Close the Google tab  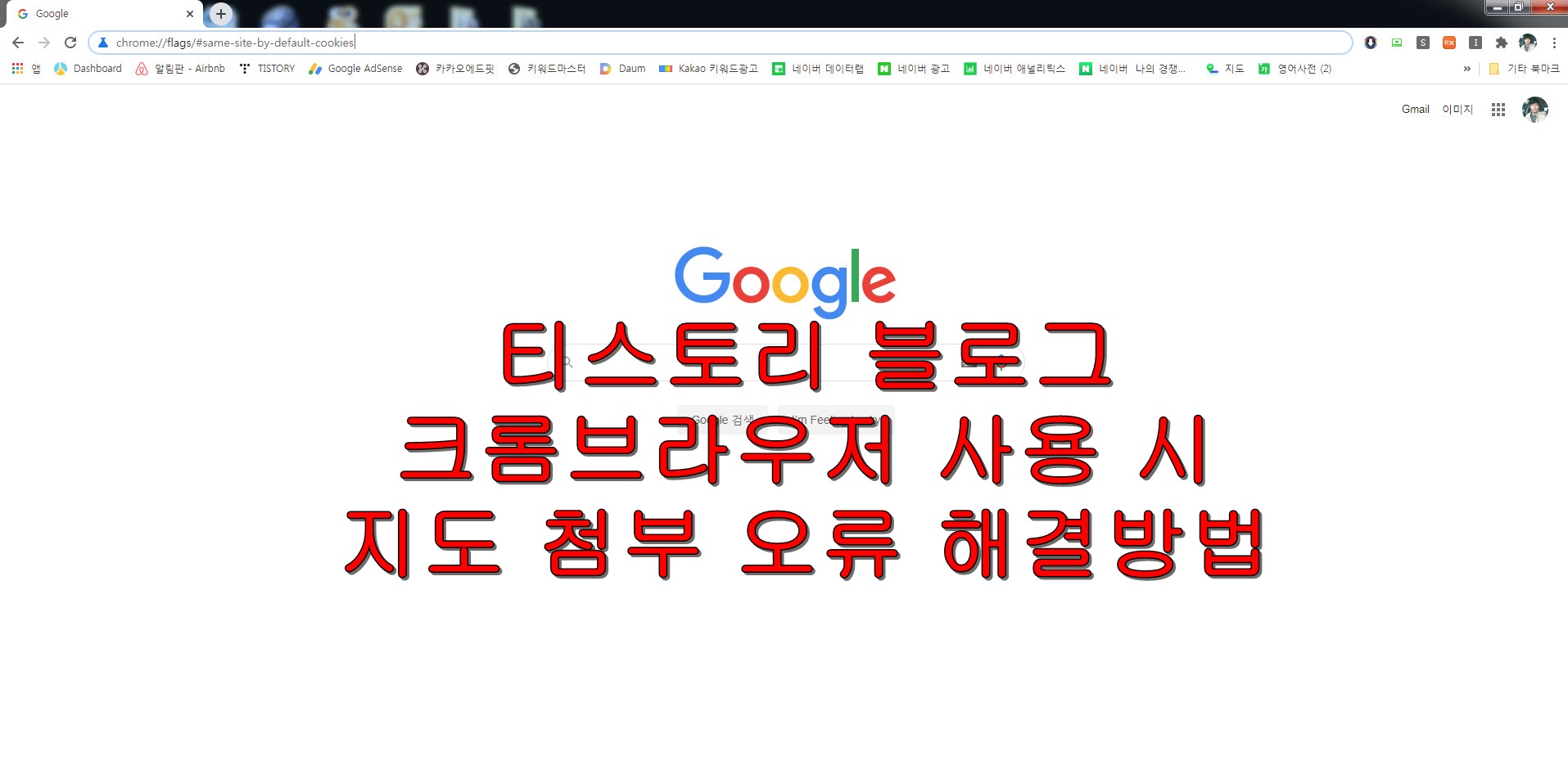click(190, 14)
